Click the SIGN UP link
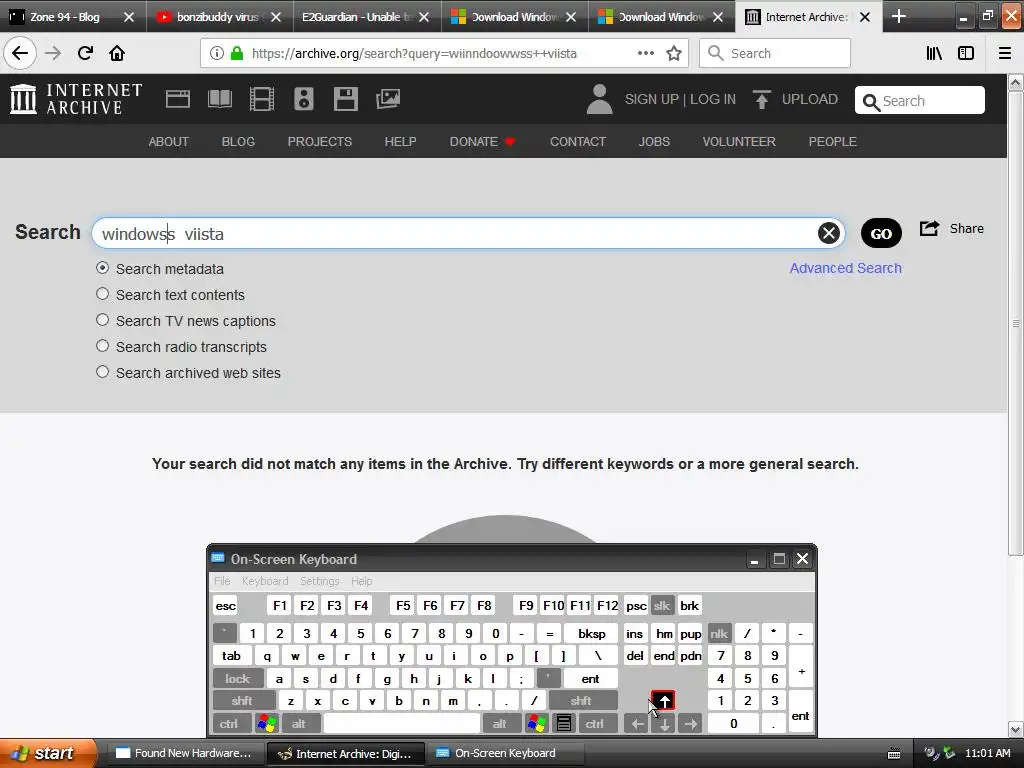The width and height of the screenshot is (1024, 768). (x=652, y=99)
